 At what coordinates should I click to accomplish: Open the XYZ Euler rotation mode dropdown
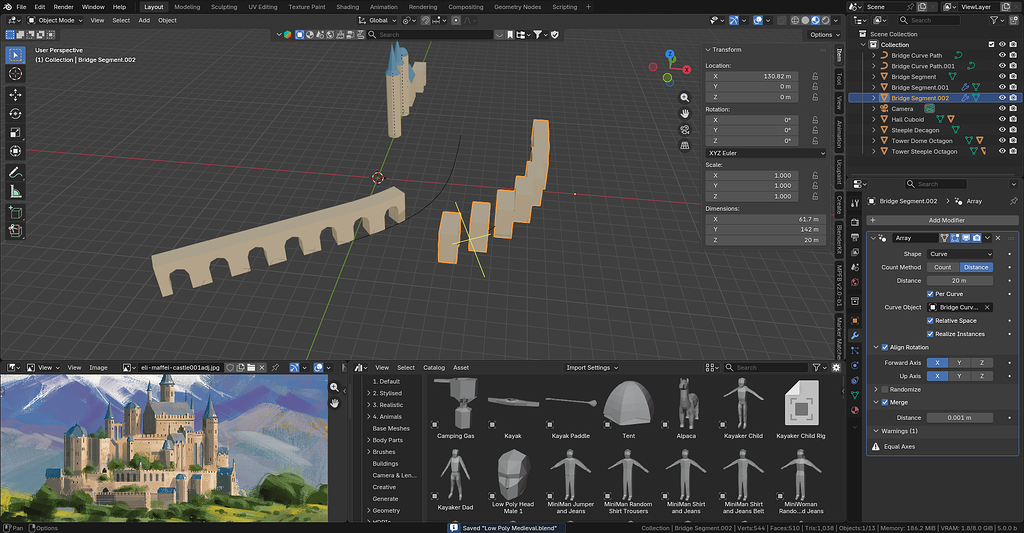[x=765, y=153]
